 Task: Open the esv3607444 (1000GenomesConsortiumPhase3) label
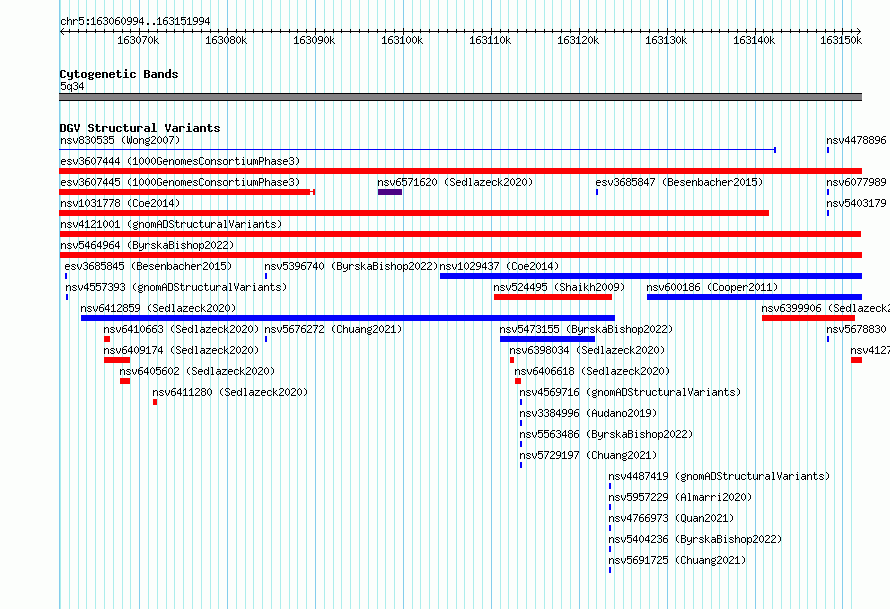pos(180,161)
